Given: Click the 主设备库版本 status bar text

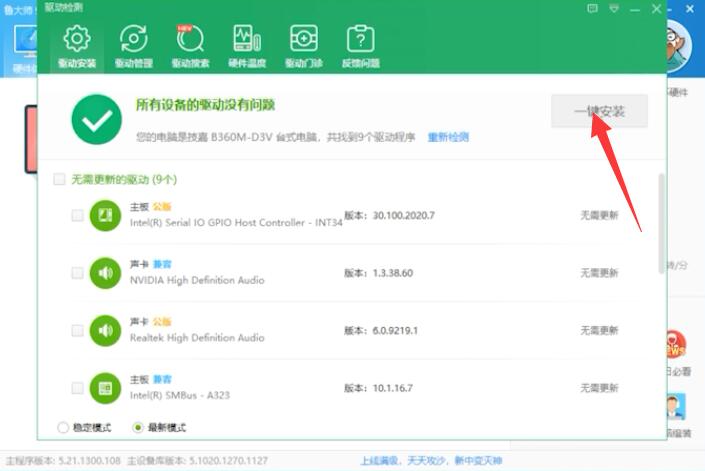Looking at the screenshot, I should 197,461.
